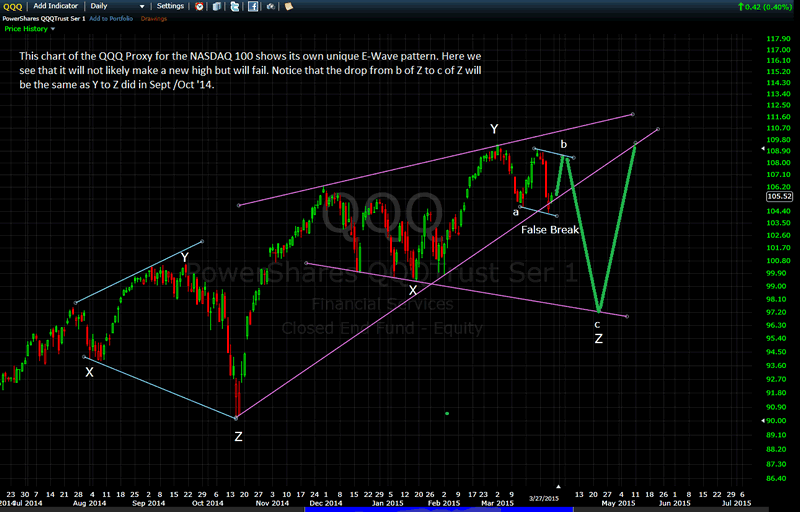Click the 105.52 current price label
Screen dimensions: 800x512
click(780, 196)
